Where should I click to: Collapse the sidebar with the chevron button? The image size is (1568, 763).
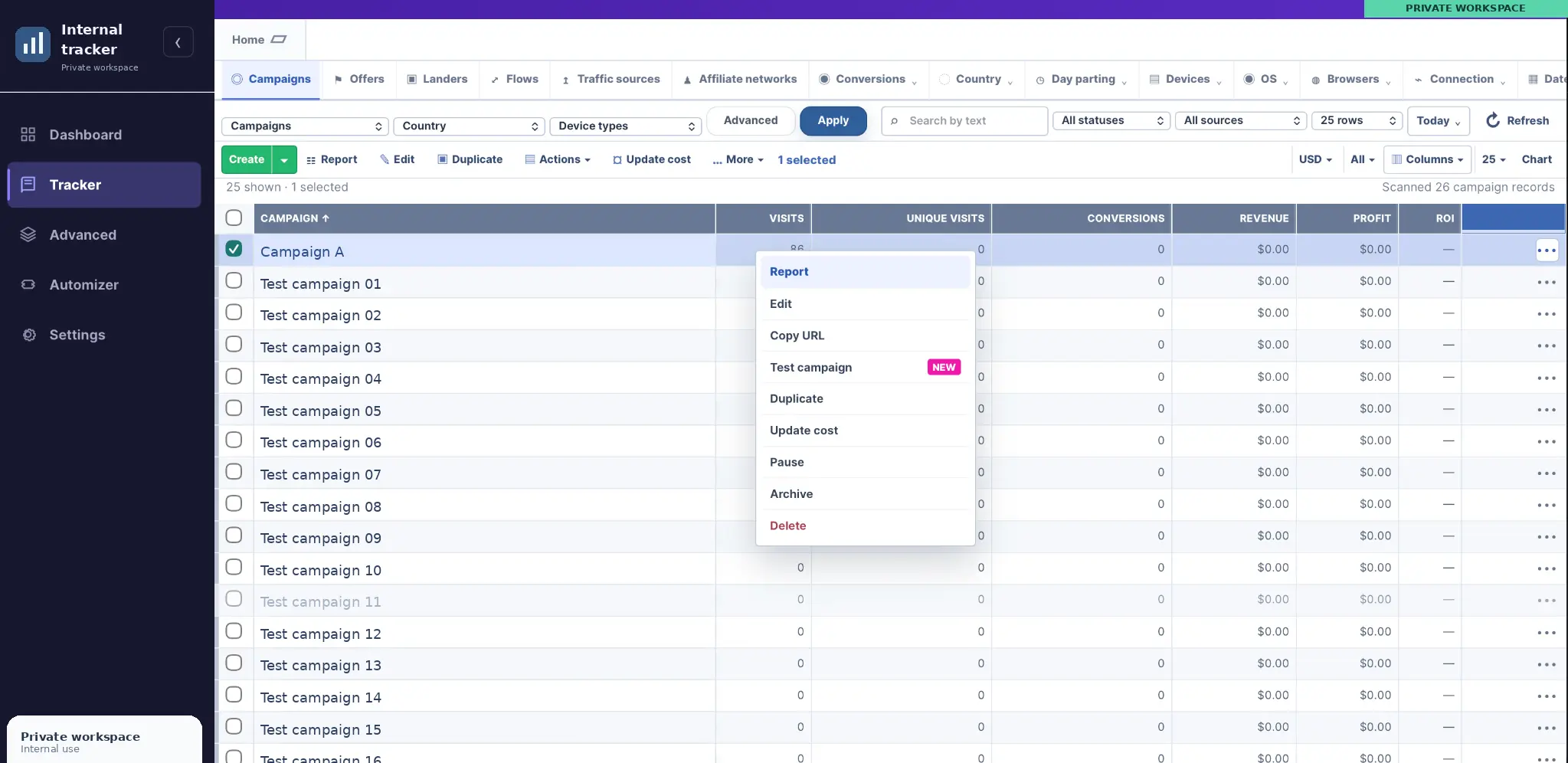click(x=178, y=42)
